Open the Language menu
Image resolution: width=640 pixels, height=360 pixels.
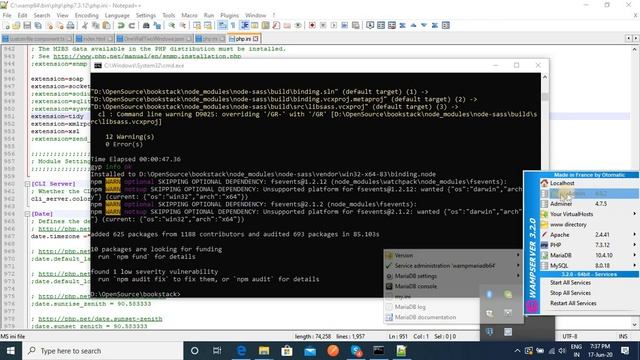(x=117, y=15)
